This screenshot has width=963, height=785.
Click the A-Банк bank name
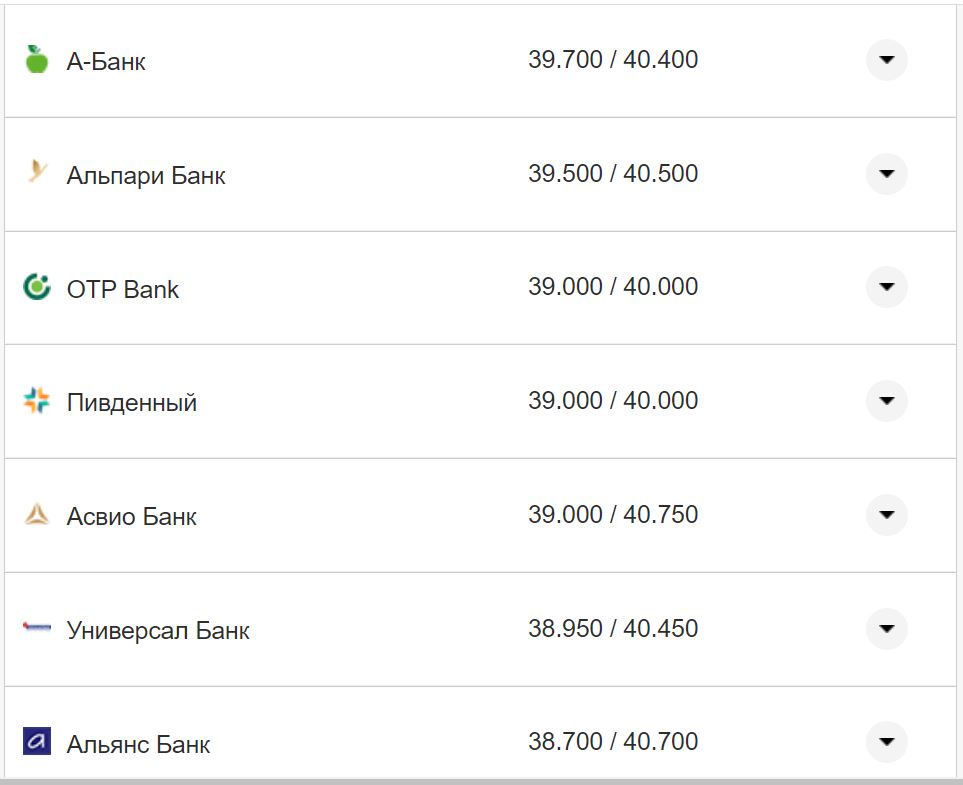pos(106,62)
